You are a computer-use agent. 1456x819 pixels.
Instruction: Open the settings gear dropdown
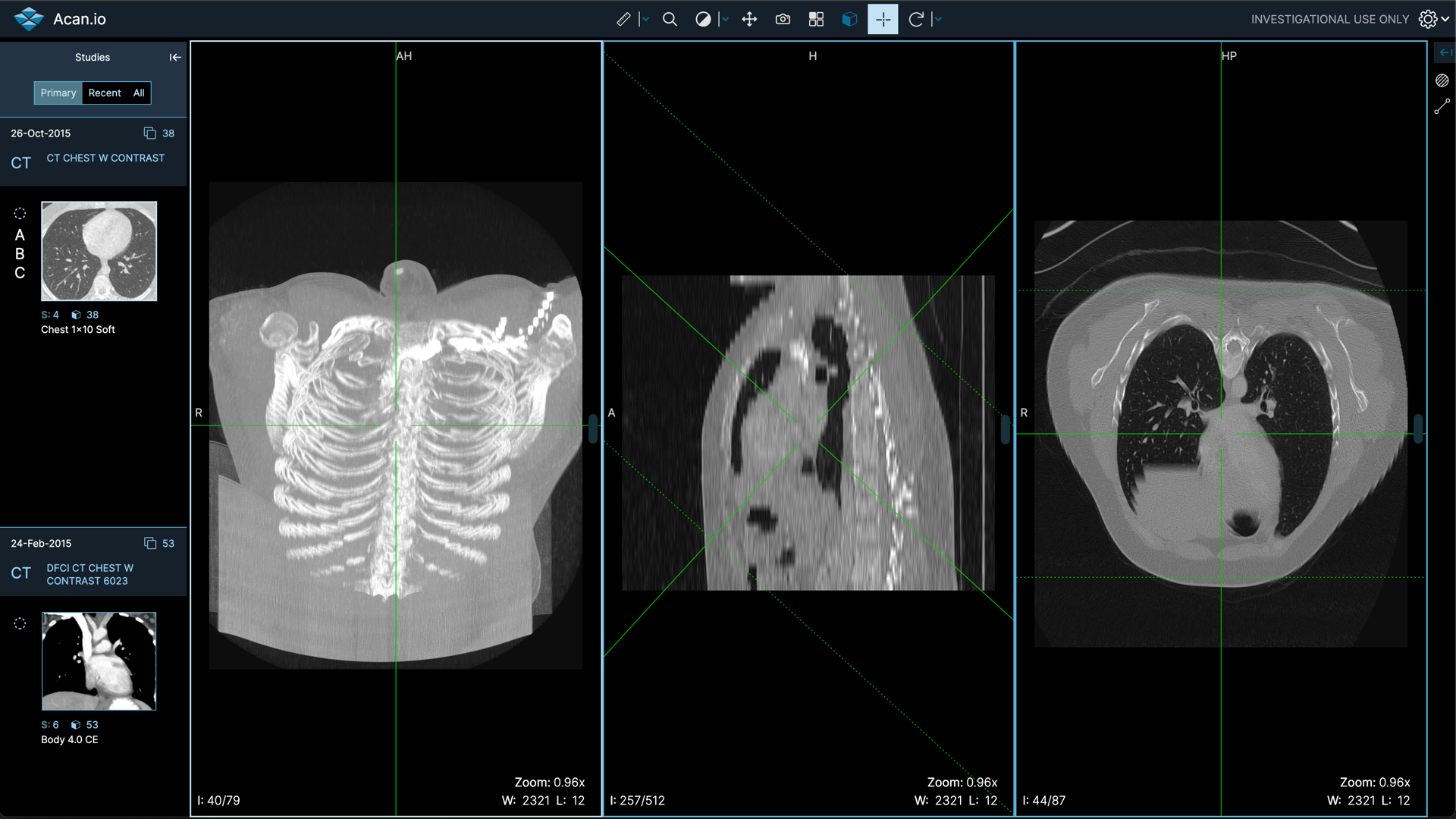[x=1432, y=20]
